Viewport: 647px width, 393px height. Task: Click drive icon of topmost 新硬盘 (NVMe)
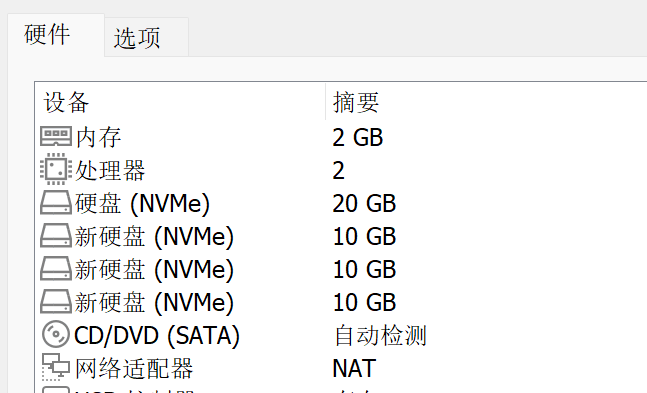pyautogui.click(x=56, y=235)
